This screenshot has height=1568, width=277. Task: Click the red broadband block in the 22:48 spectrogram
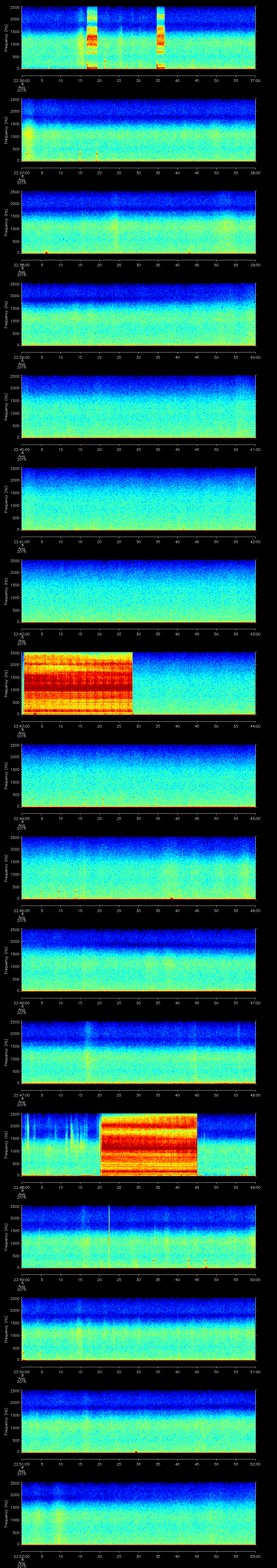tap(149, 1144)
